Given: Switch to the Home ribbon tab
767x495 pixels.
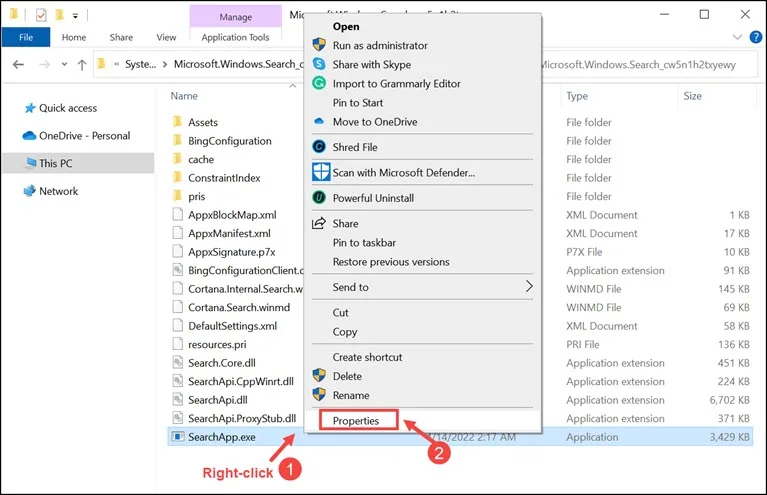Looking at the screenshot, I should coord(74,37).
